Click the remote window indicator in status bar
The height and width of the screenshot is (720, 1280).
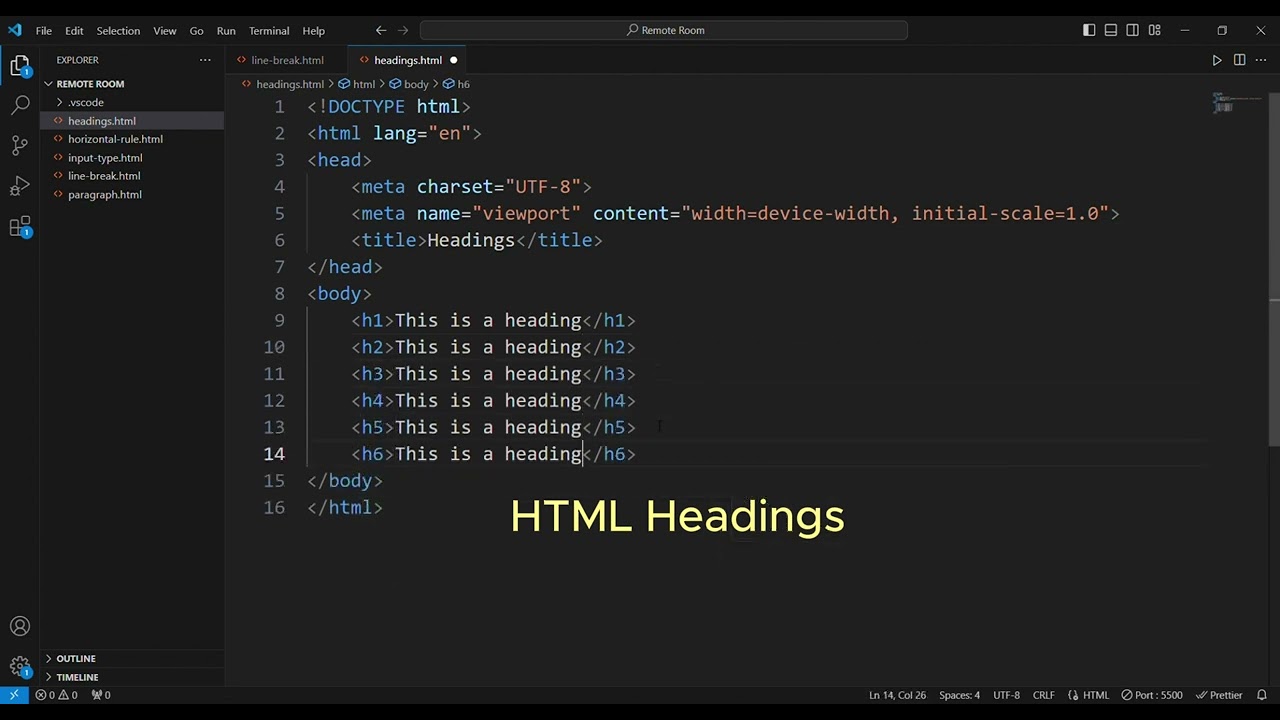[14, 695]
